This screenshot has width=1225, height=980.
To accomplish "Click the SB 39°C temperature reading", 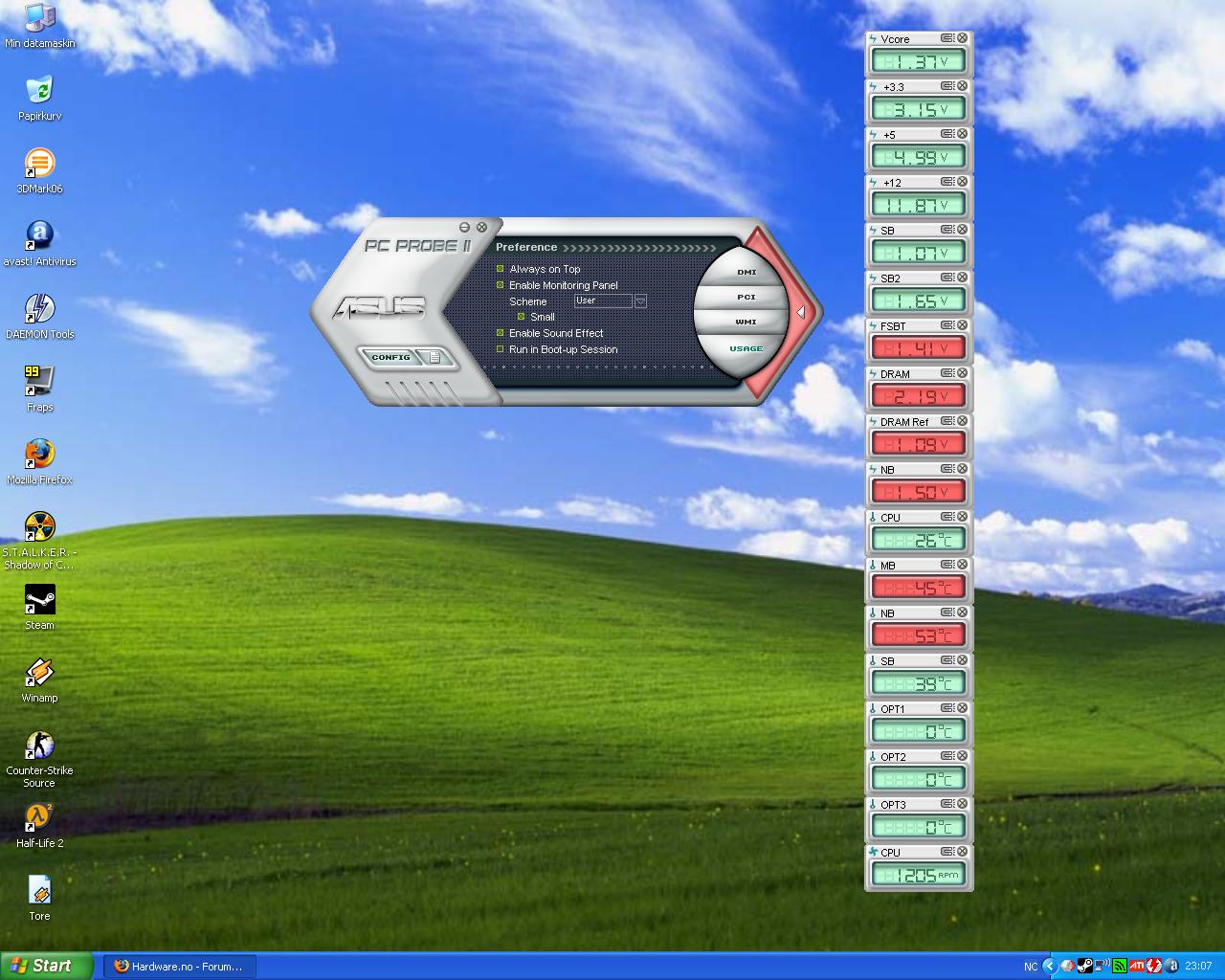I will click(918, 683).
